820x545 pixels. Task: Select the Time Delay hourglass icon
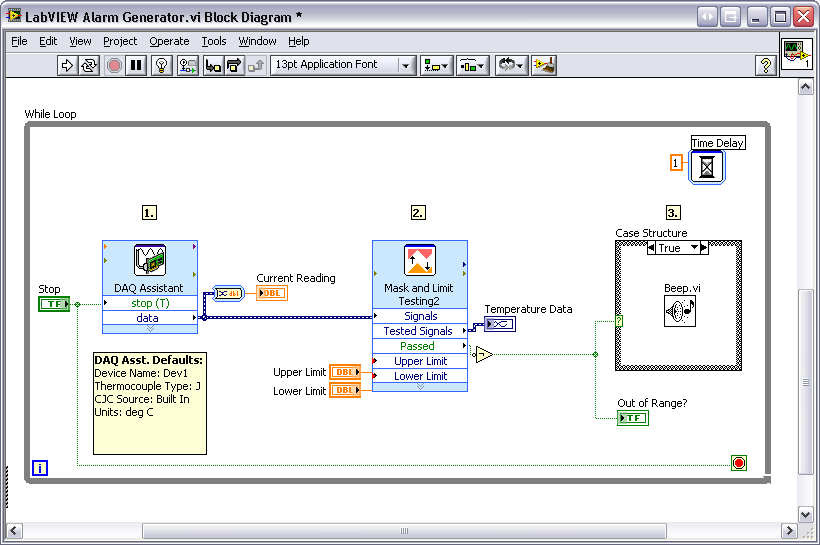point(707,167)
